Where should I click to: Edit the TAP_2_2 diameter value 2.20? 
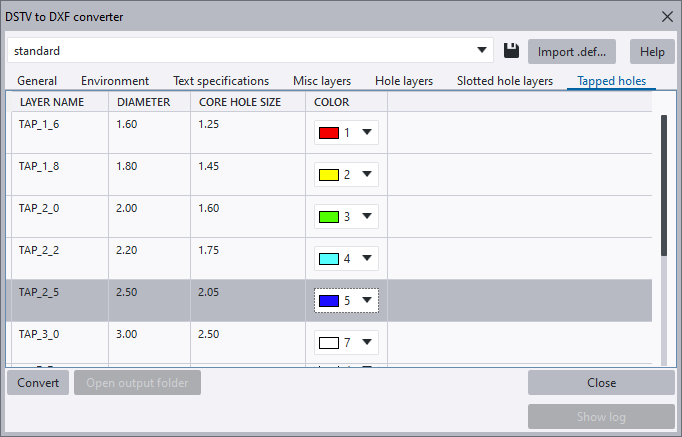tap(126, 250)
